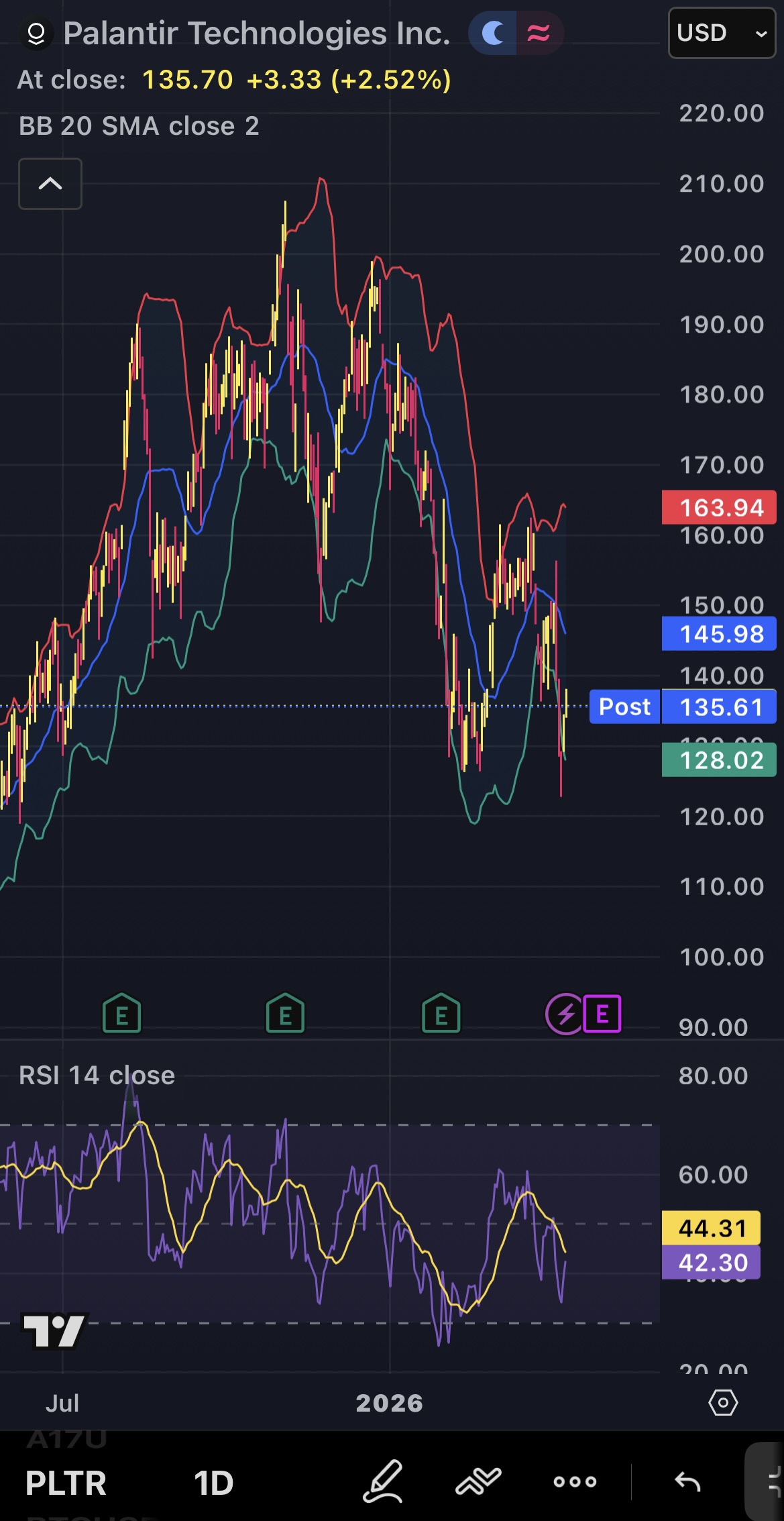Viewport: 784px width, 1521px height.
Task: Open RSI 14 close indicator label
Action: click(97, 1076)
